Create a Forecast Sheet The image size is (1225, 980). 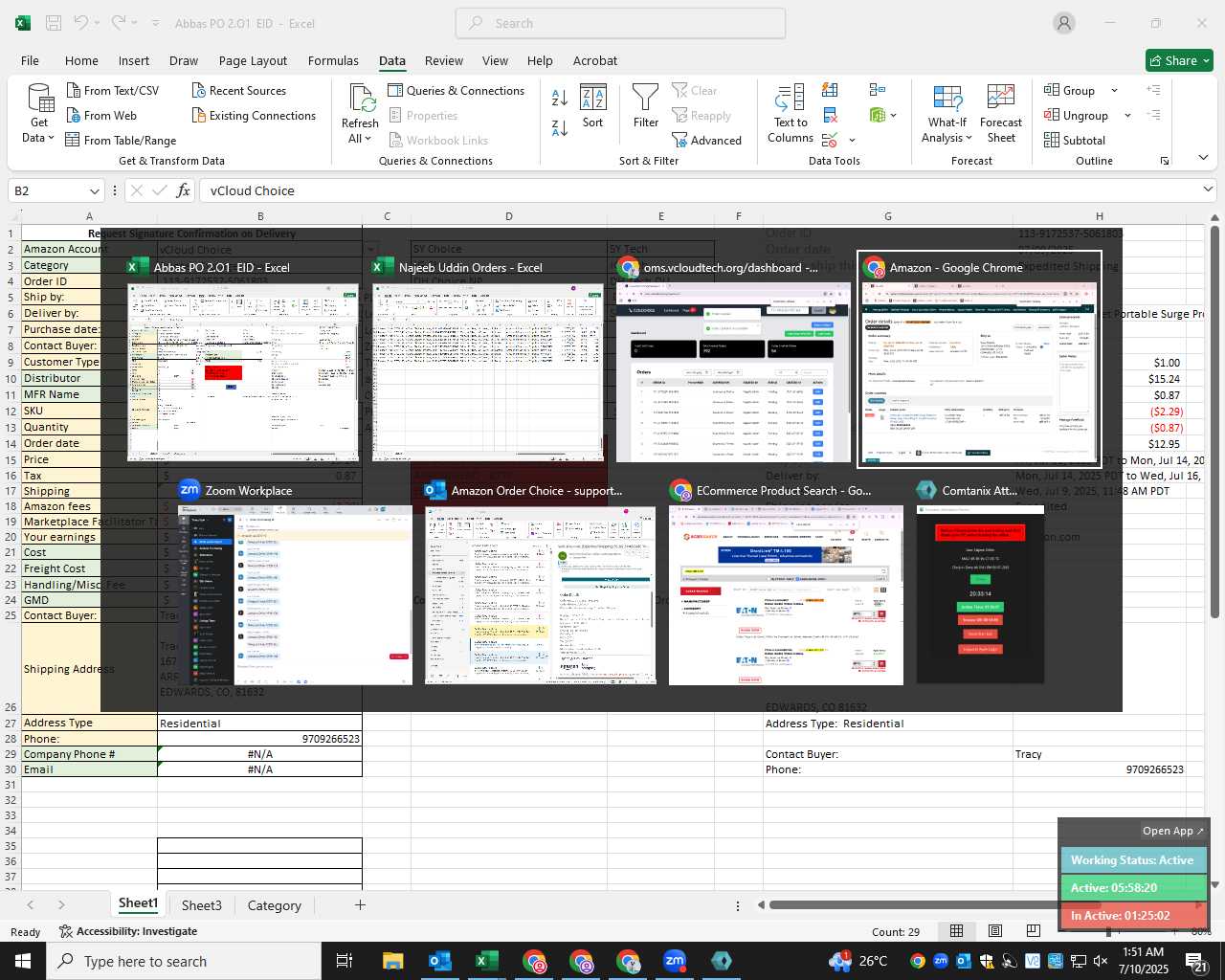1001,114
